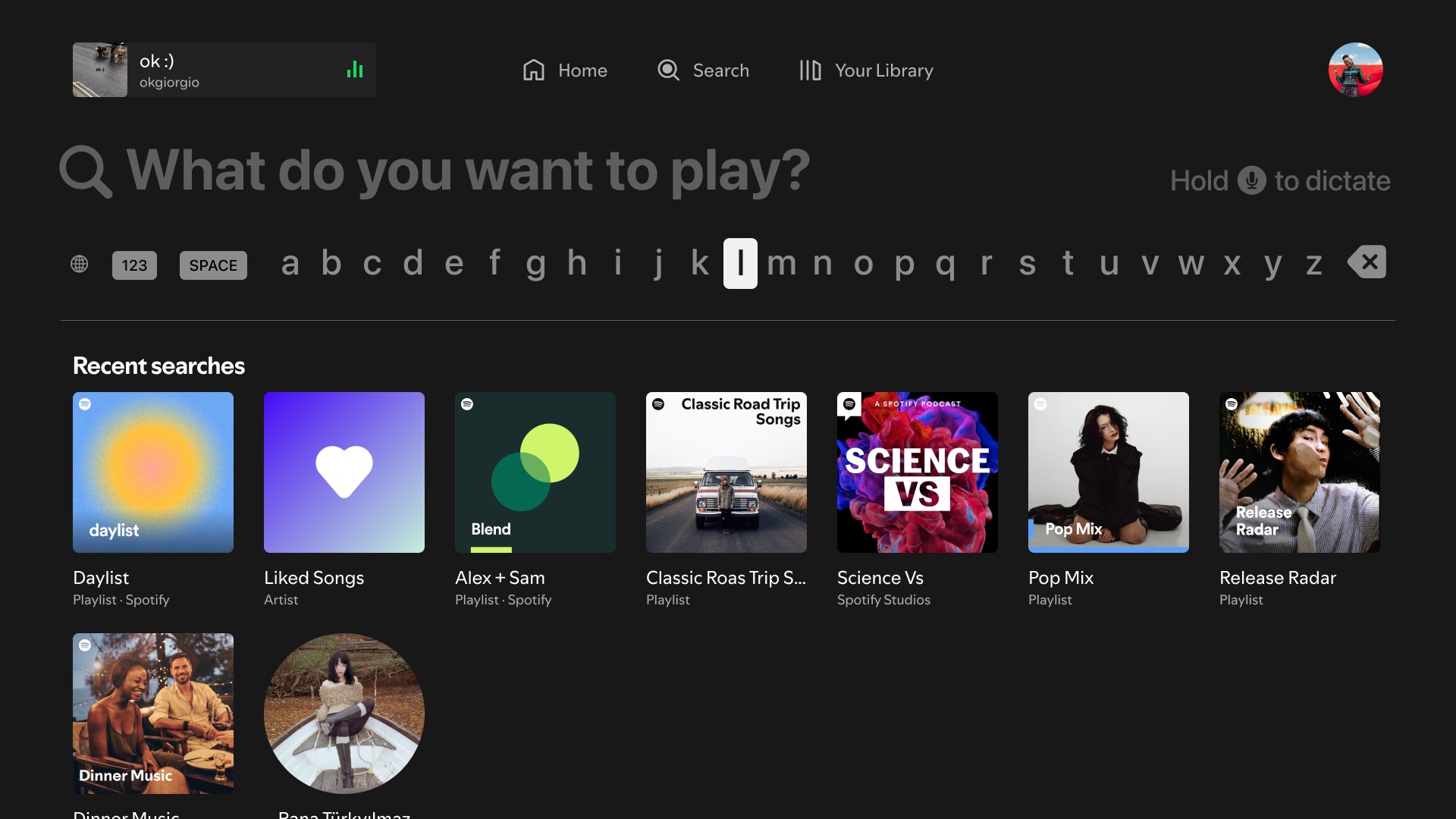The image size is (1456, 819).
Task: Open the user profile avatar
Action: pos(1356,70)
